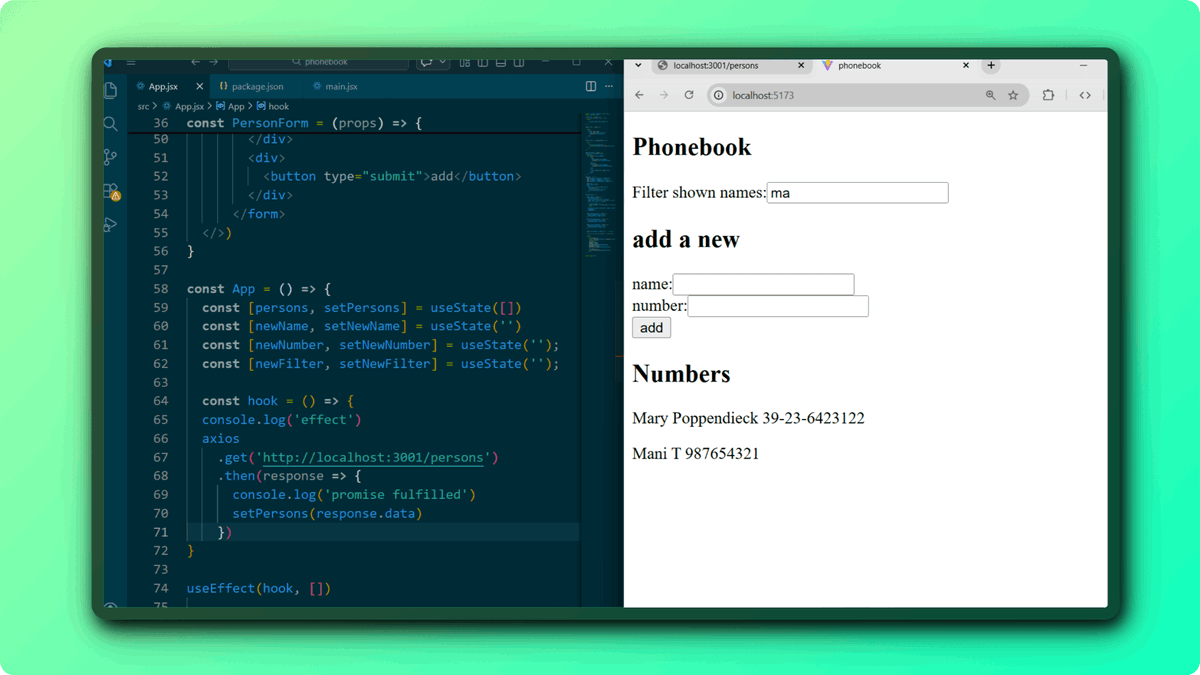
Task: Click the console.log('effect') code line
Action: (x=282, y=419)
